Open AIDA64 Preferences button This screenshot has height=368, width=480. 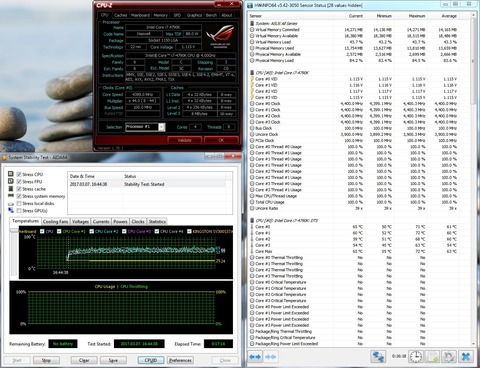click(180, 360)
